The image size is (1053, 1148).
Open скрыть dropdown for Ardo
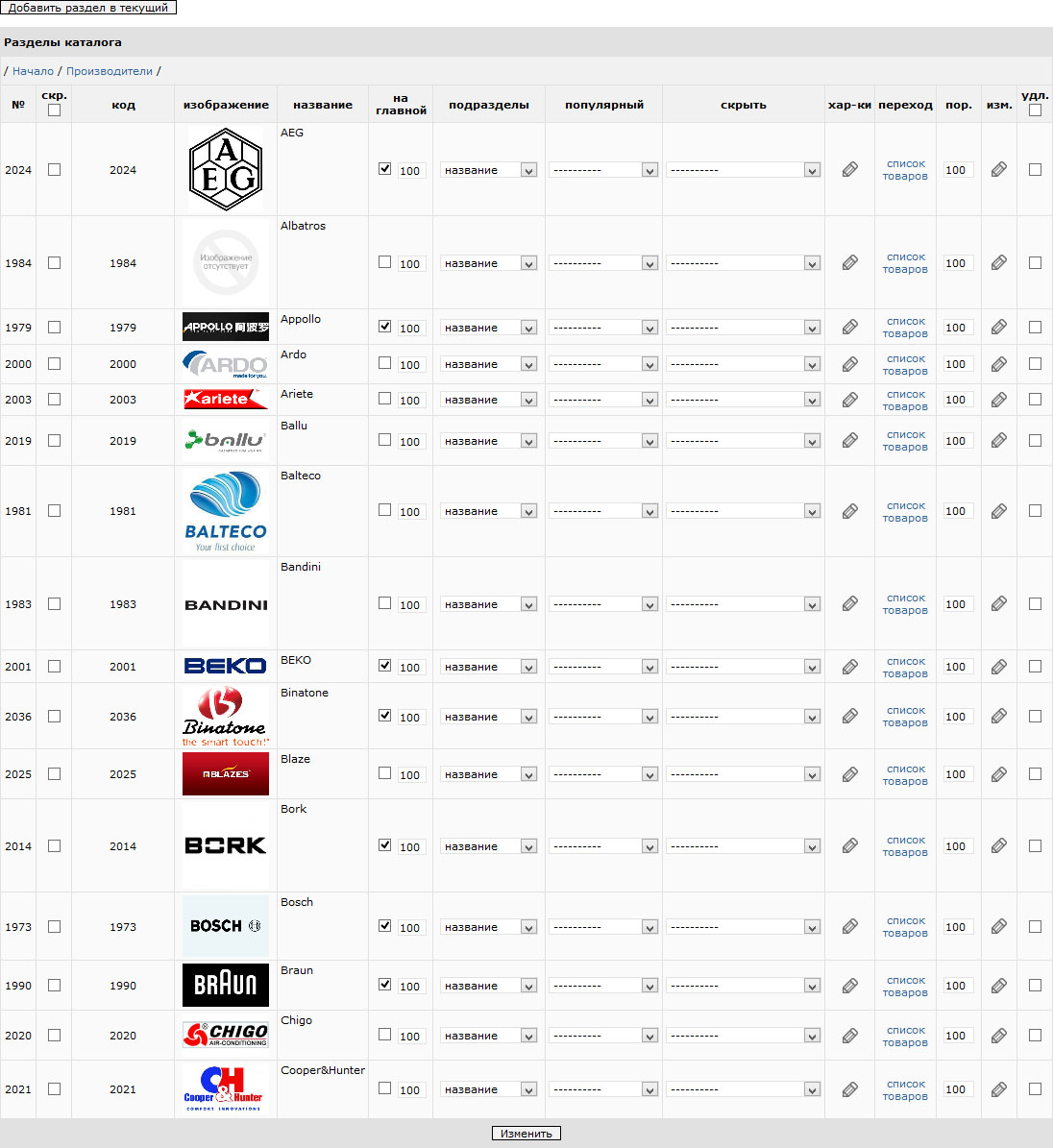click(743, 364)
